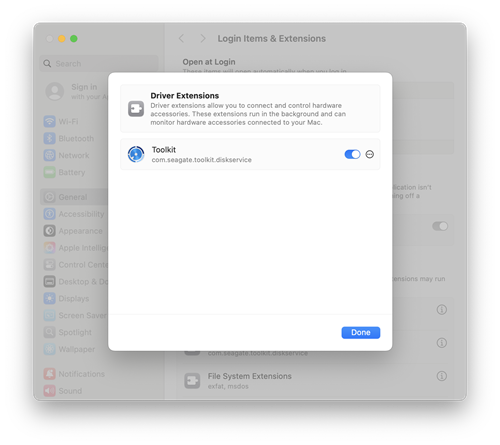The image size is (500, 445).
Task: Click the Login Items & Extensions title
Action: pyautogui.click(x=272, y=39)
